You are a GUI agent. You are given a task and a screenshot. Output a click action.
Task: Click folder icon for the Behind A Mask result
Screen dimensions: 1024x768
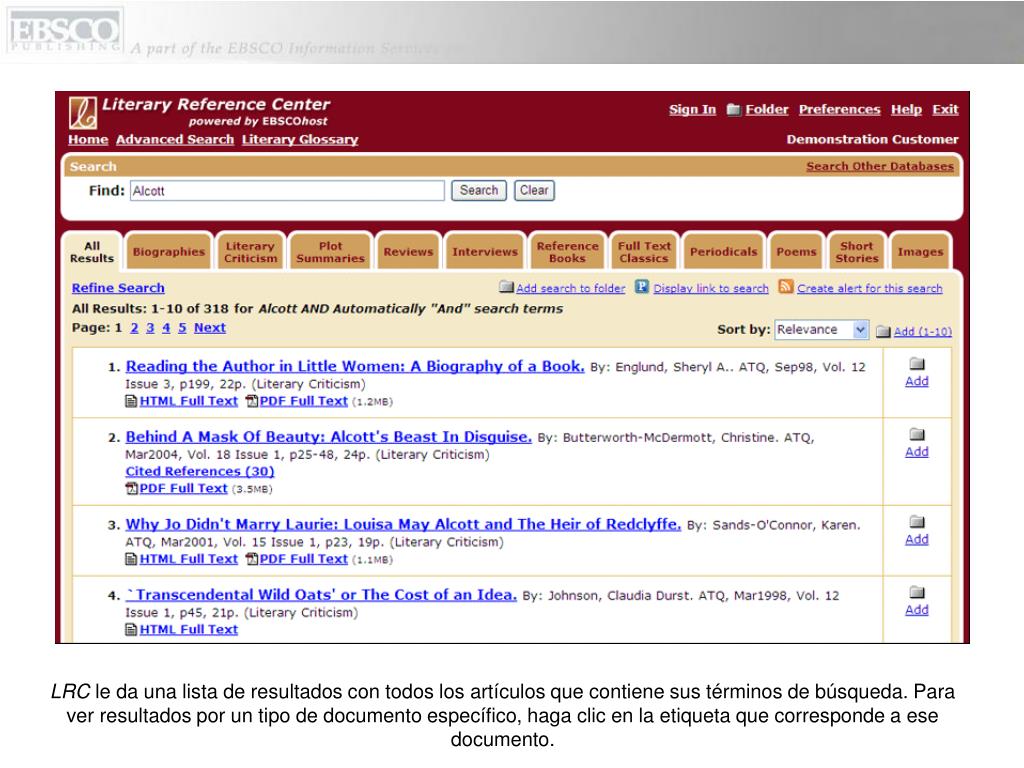[917, 434]
